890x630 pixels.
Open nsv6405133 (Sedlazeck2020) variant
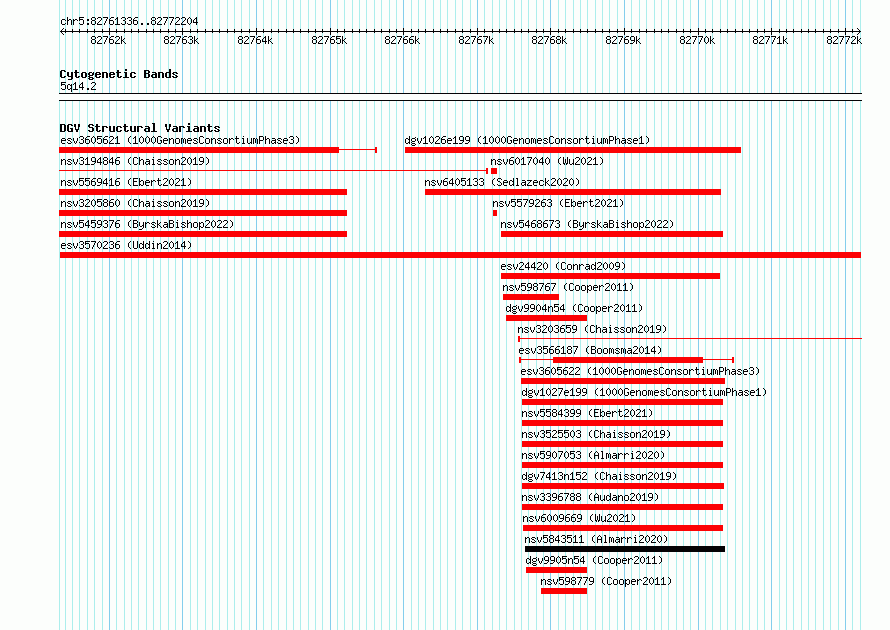(502, 182)
